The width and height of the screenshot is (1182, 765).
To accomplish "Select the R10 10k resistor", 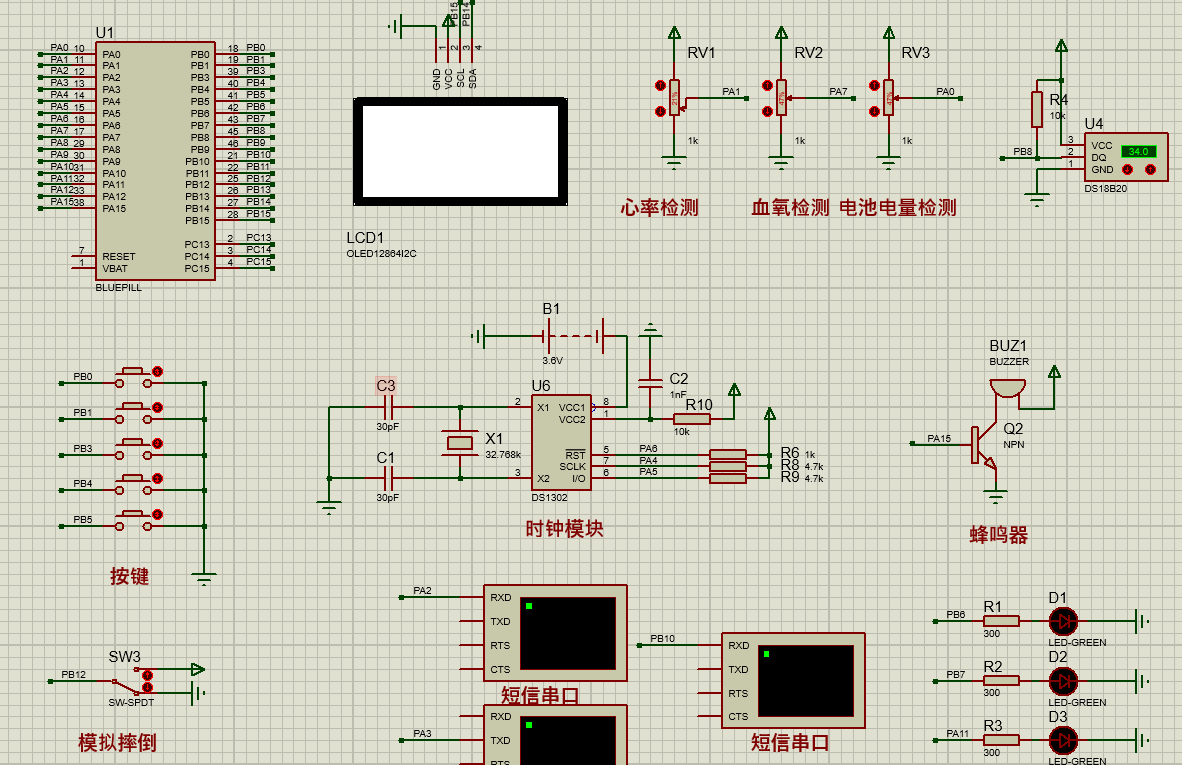I will coord(691,419).
